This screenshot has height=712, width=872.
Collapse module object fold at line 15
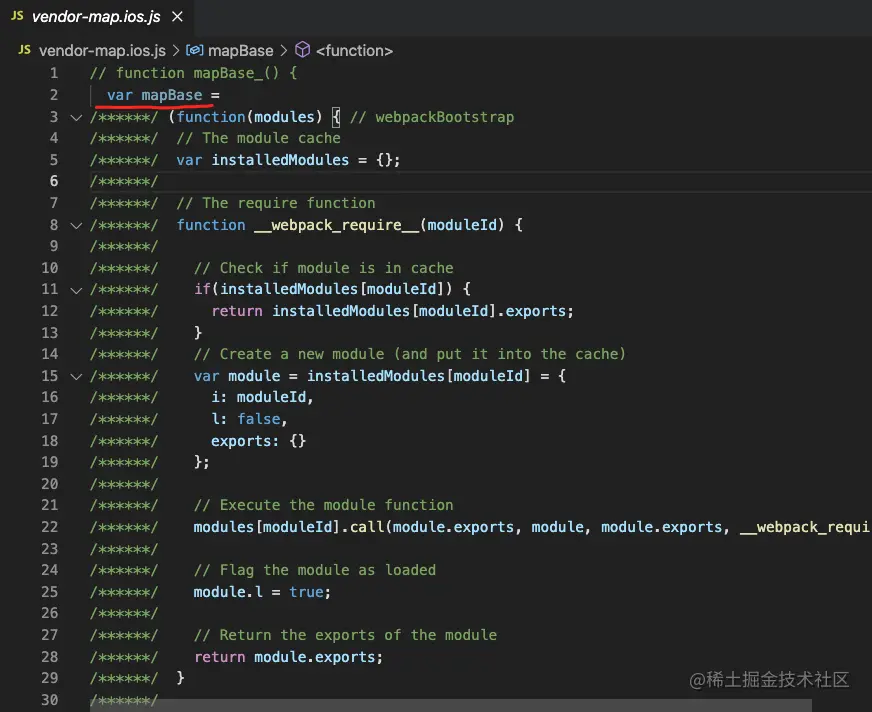(x=76, y=377)
